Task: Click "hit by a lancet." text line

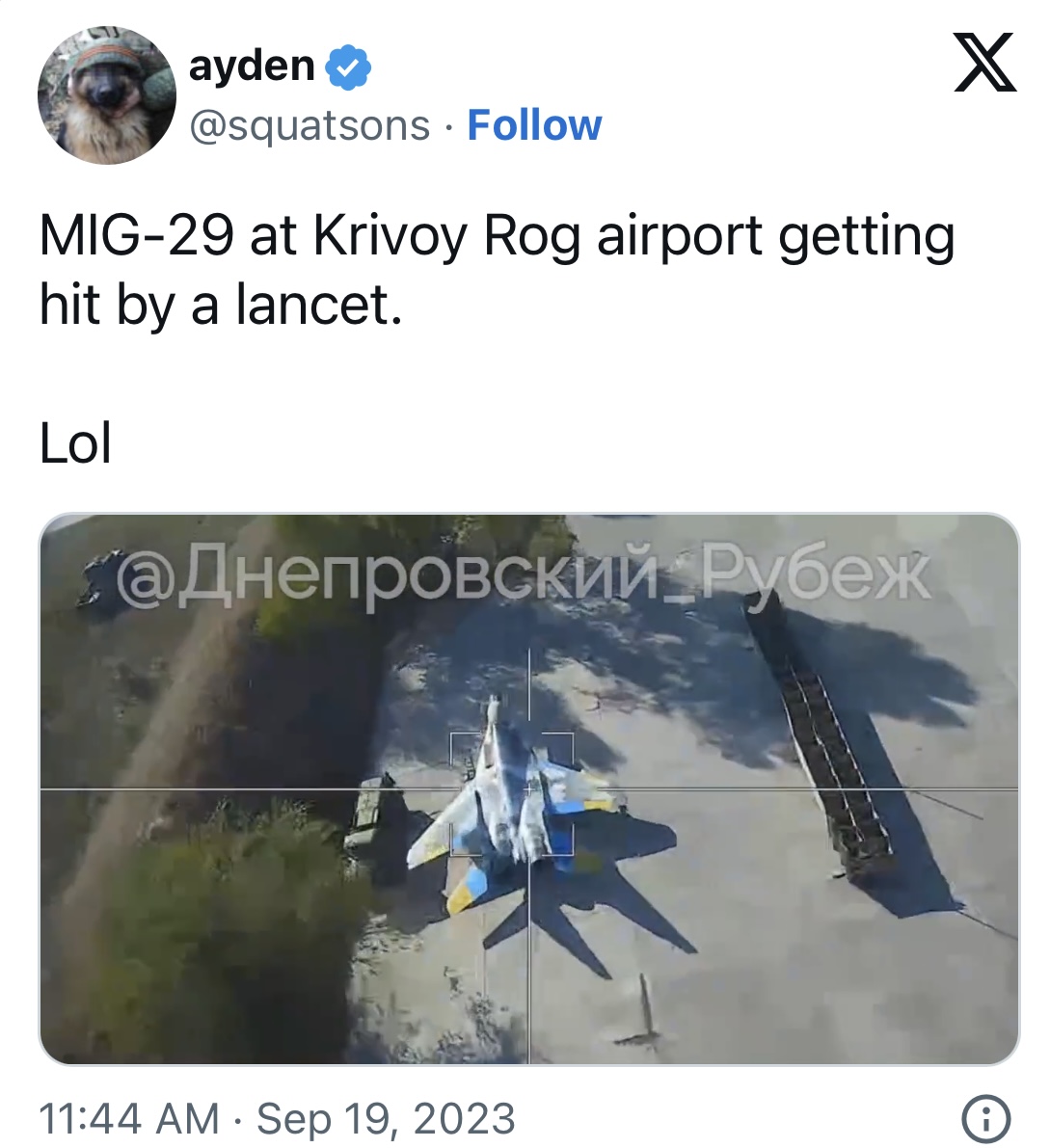Action: 221,306
